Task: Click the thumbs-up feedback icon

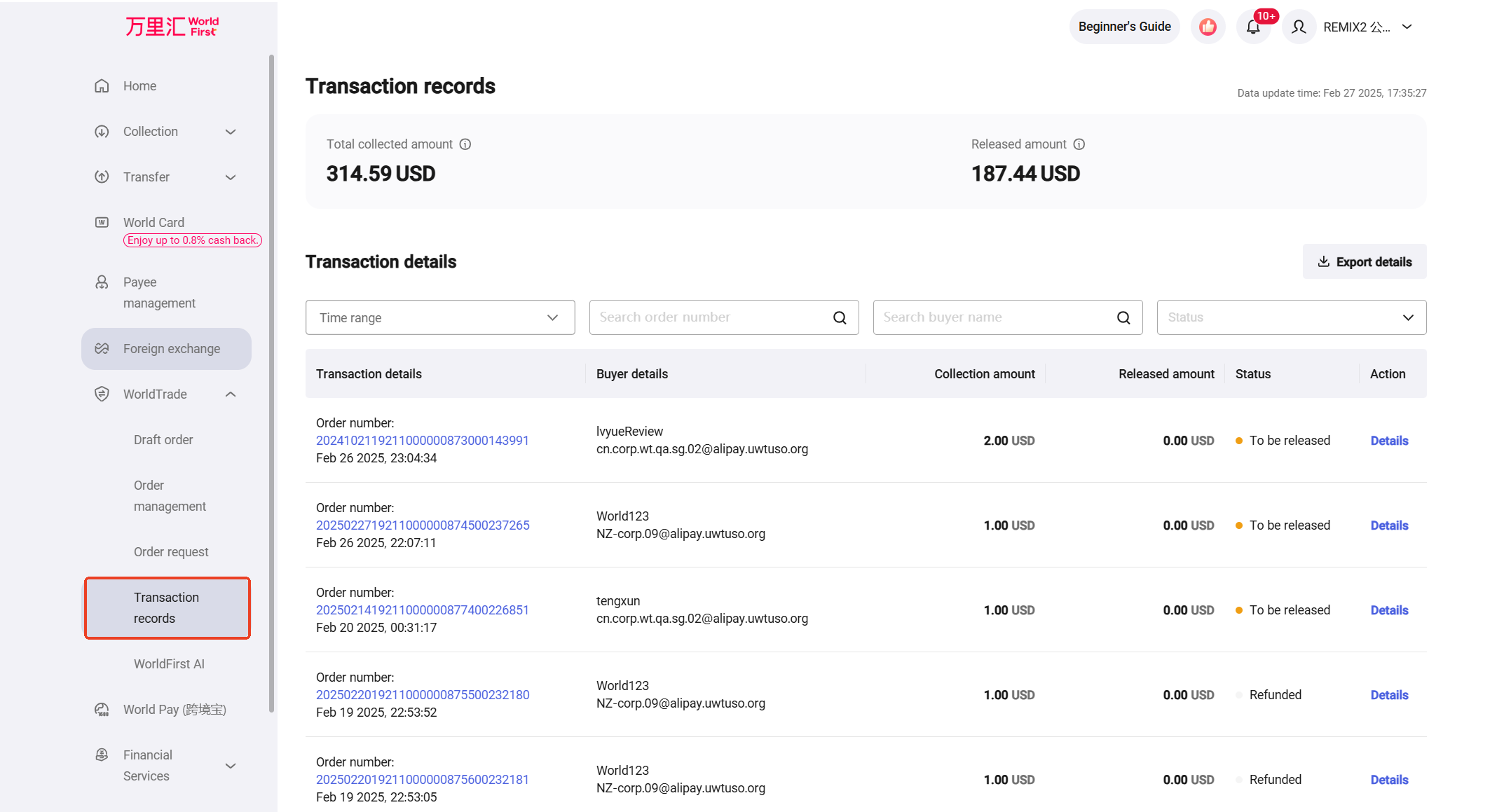Action: pos(1208,27)
